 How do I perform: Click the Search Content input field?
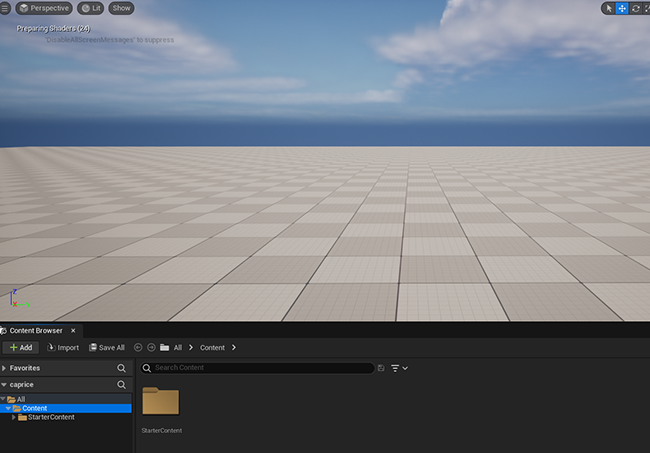(260, 368)
